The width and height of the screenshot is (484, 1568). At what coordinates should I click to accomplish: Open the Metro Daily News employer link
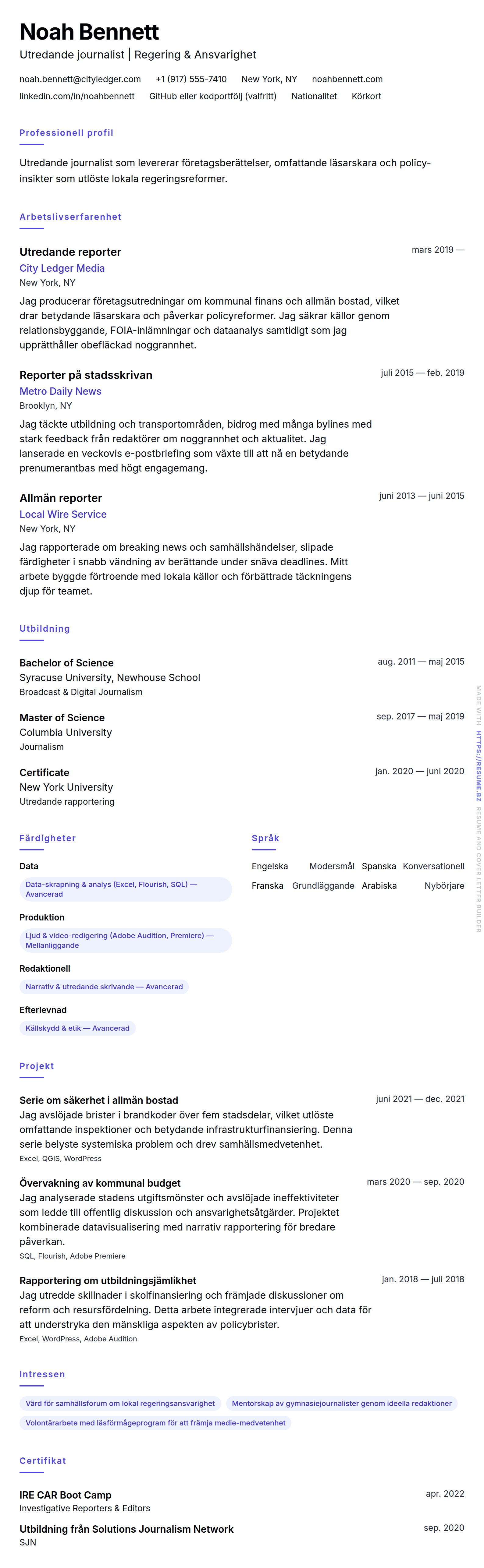tap(60, 391)
